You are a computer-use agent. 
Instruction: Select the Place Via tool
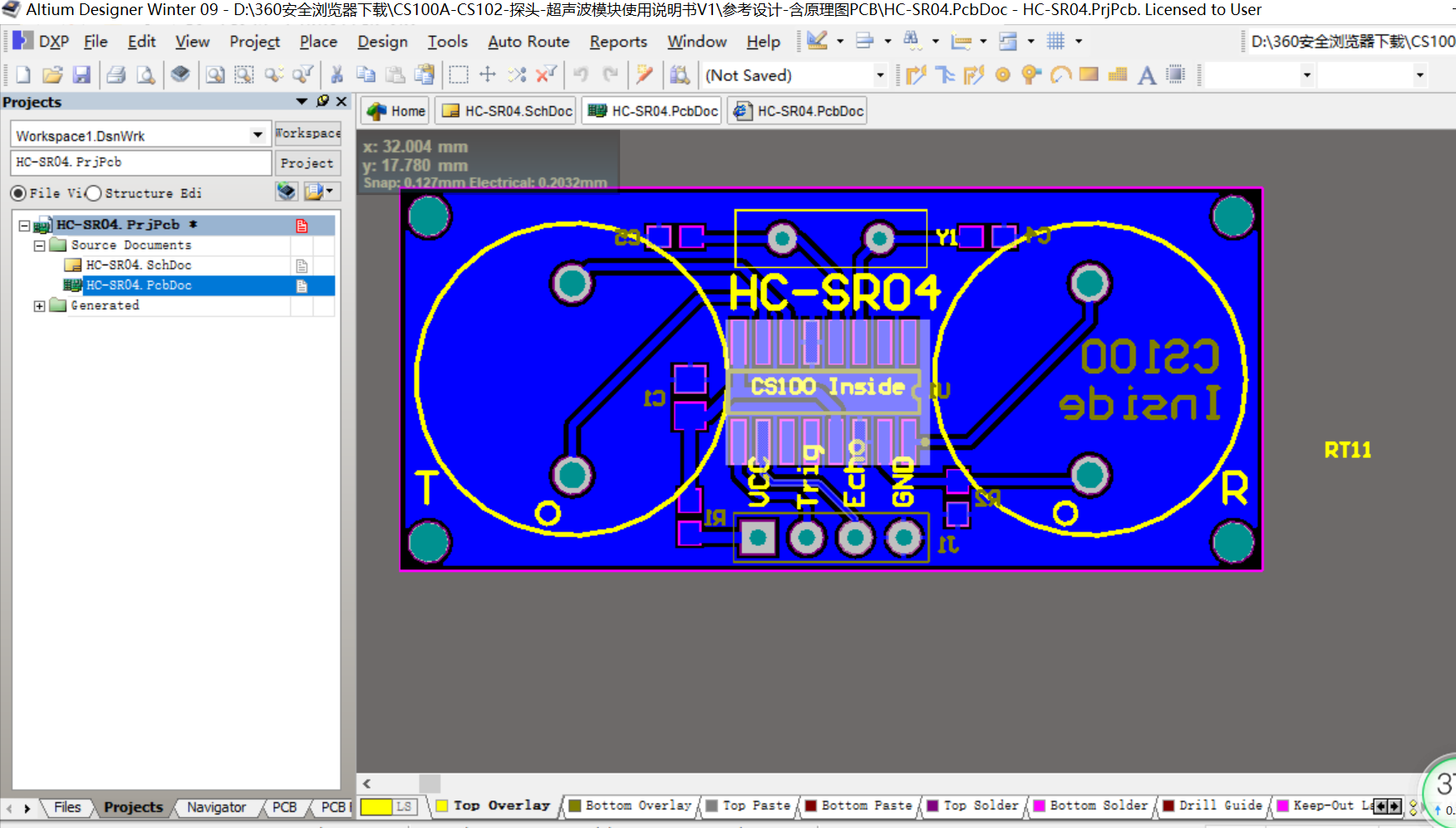click(x=1031, y=75)
